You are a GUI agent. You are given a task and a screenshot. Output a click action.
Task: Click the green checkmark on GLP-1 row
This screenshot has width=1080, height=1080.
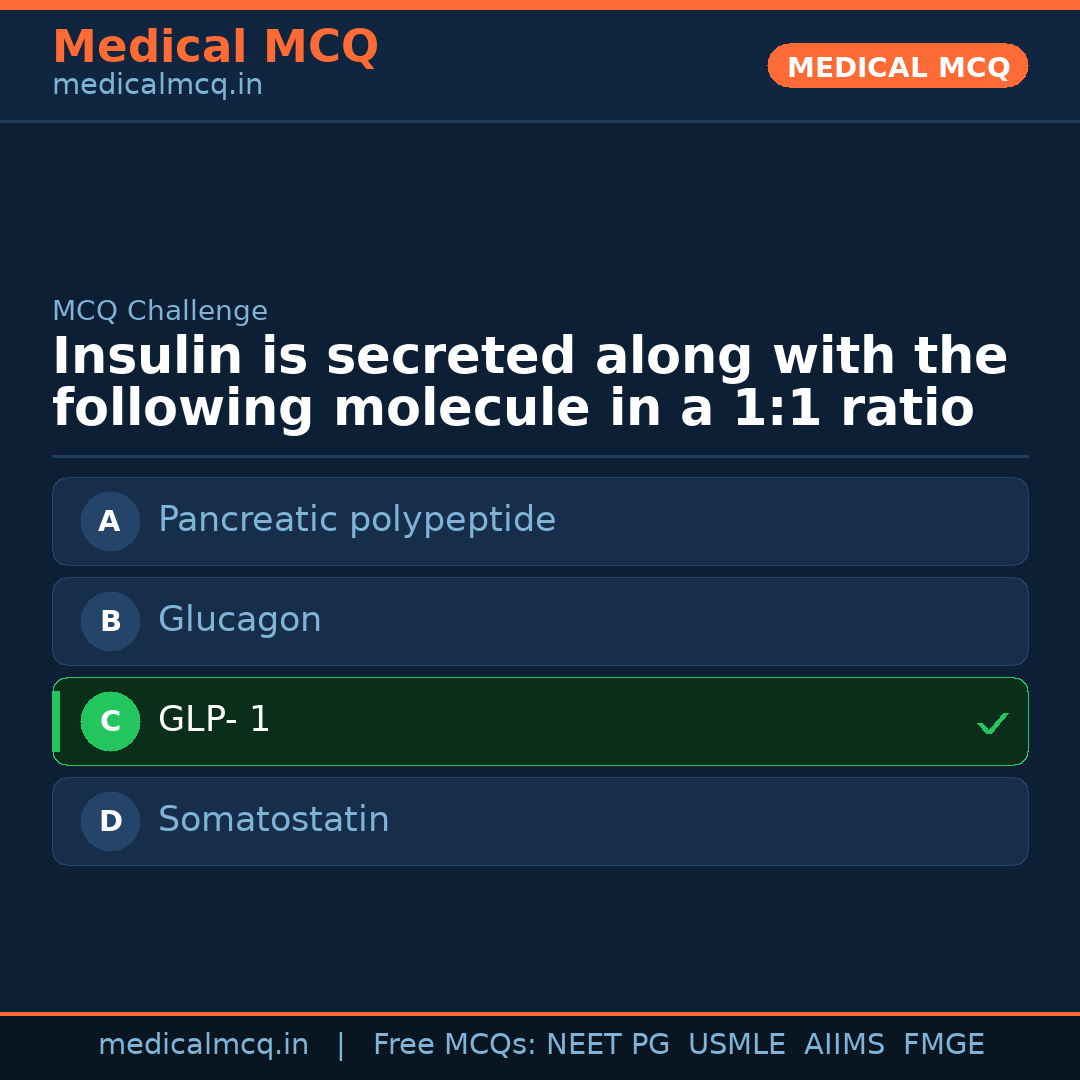coord(992,723)
